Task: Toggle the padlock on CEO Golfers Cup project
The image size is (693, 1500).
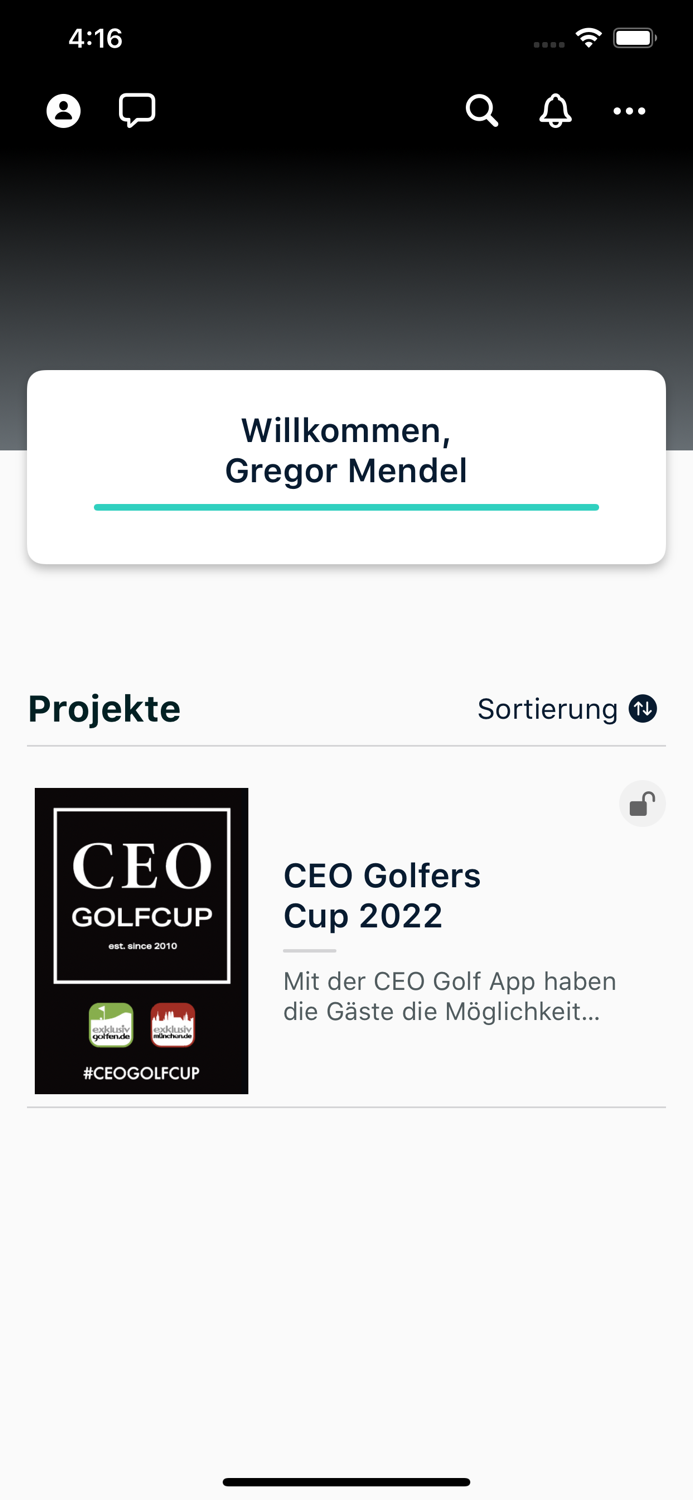Action: tap(641, 803)
